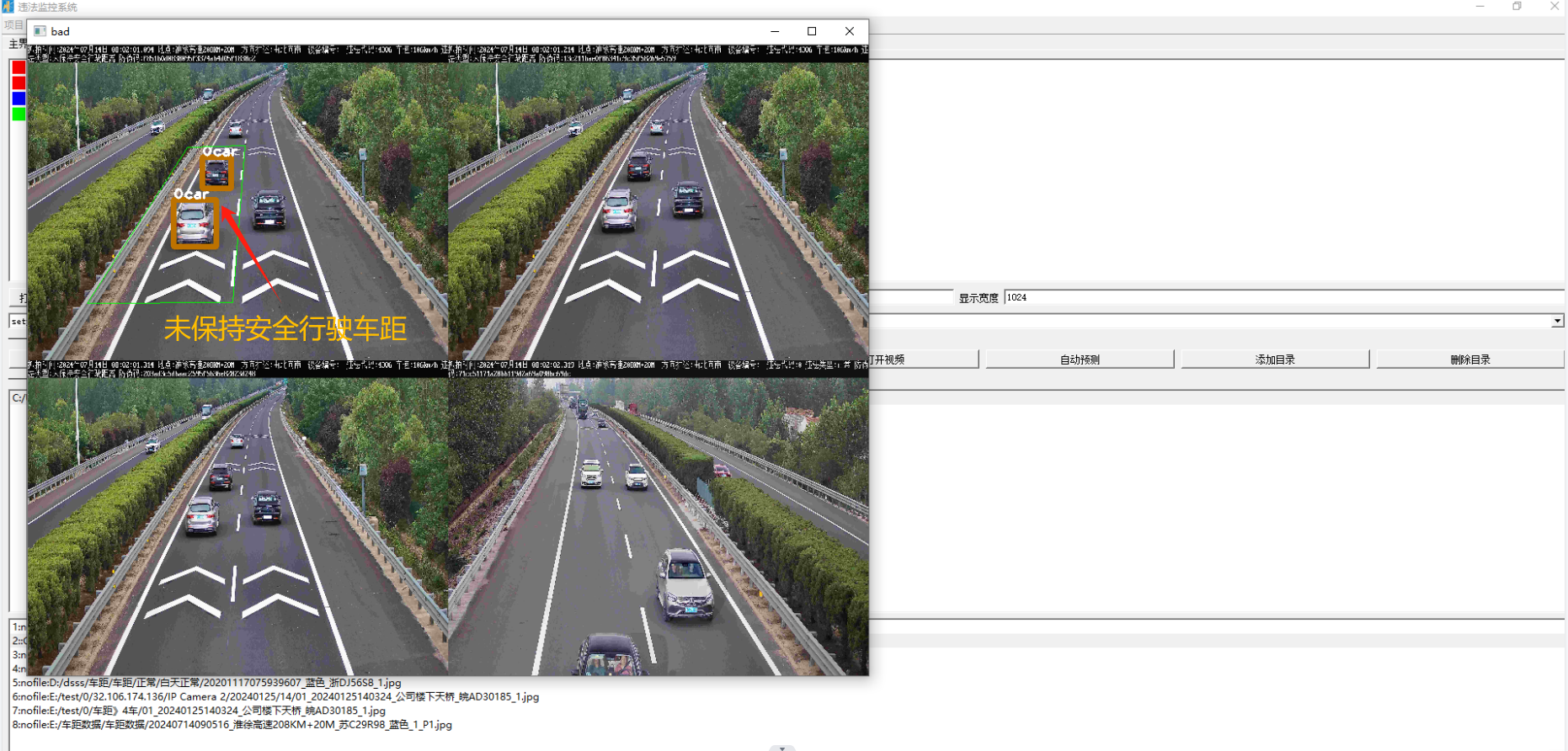Click the bottom-left highway frame in bad window

tap(237, 518)
